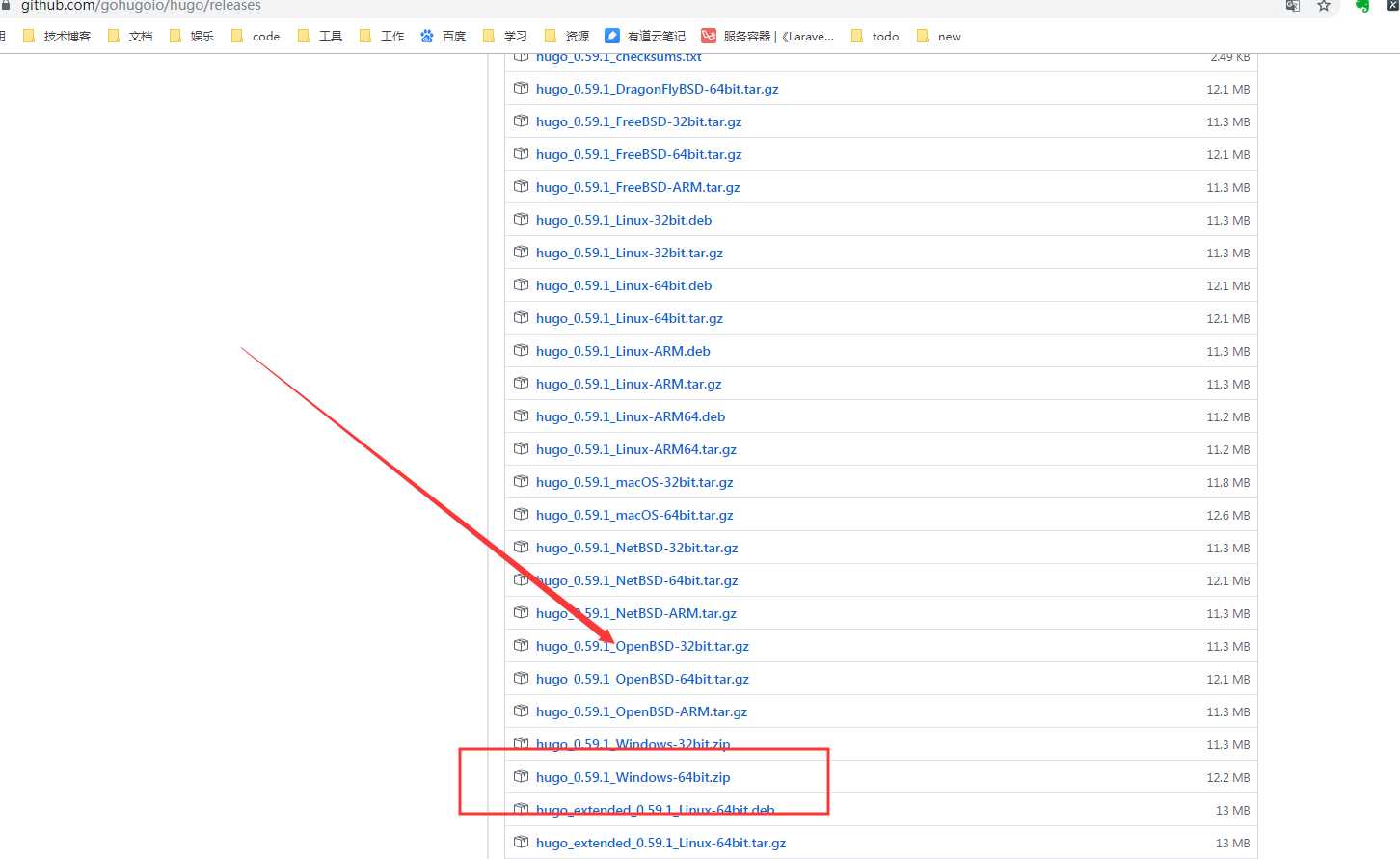Open the 百度 bookmark
Screen dimensions: 1400x859
[x=444, y=37]
